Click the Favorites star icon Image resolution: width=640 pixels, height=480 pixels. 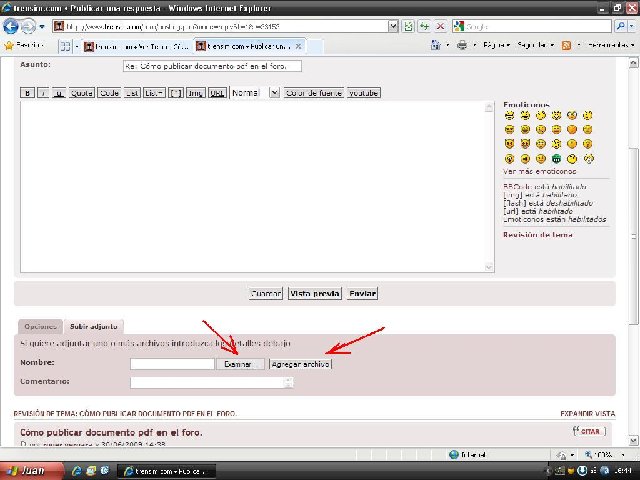point(9,46)
